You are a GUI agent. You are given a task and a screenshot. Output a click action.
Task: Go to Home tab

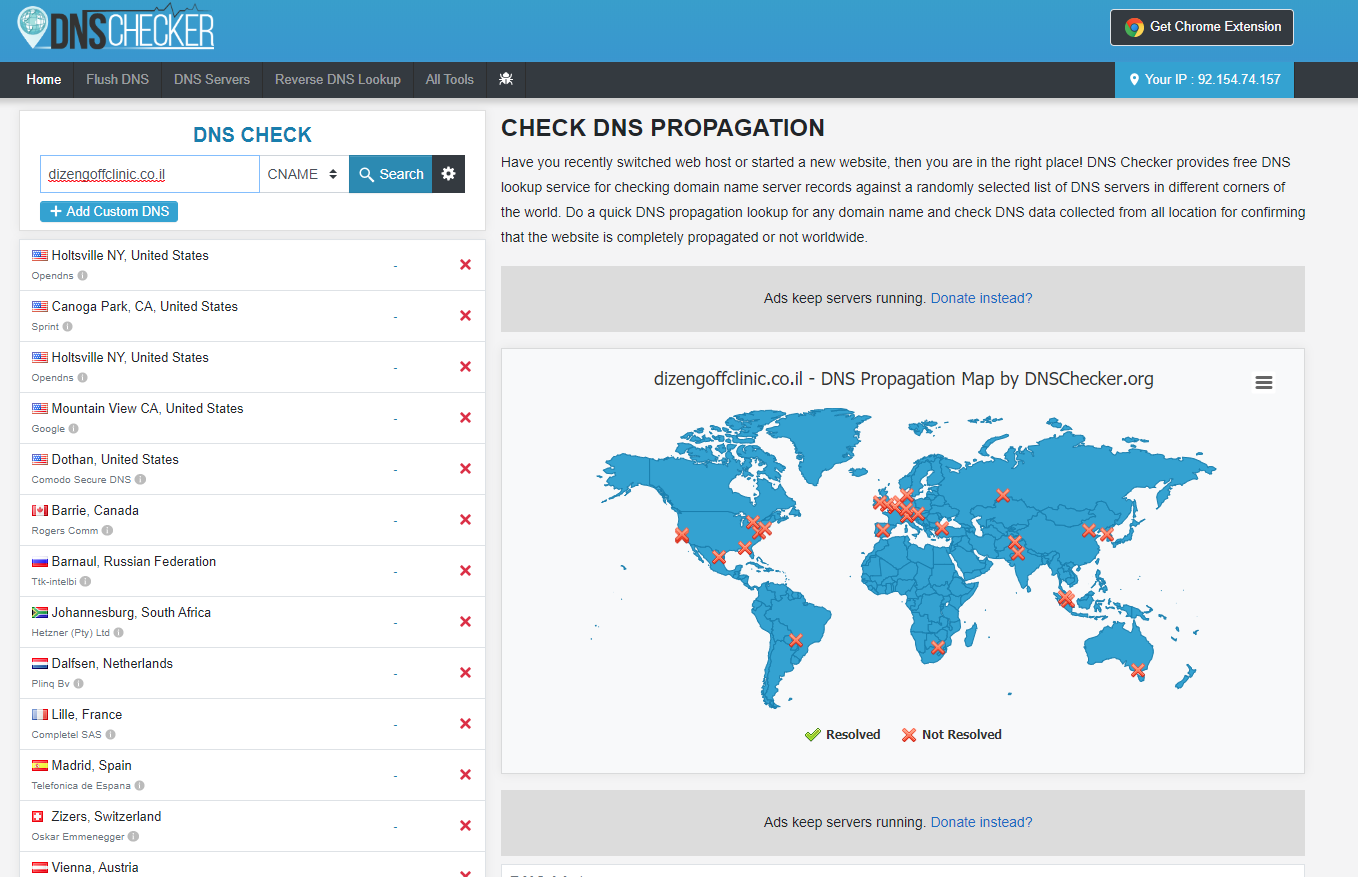pyautogui.click(x=44, y=79)
